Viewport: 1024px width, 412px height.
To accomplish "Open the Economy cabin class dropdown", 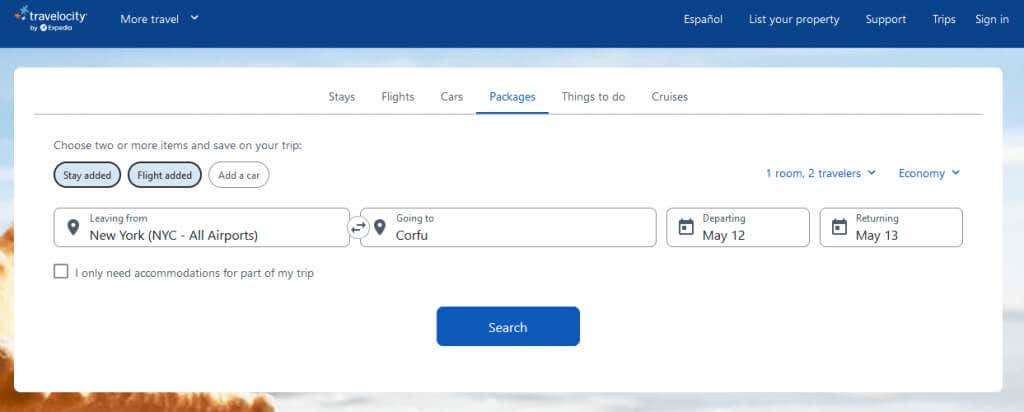I will 929,173.
